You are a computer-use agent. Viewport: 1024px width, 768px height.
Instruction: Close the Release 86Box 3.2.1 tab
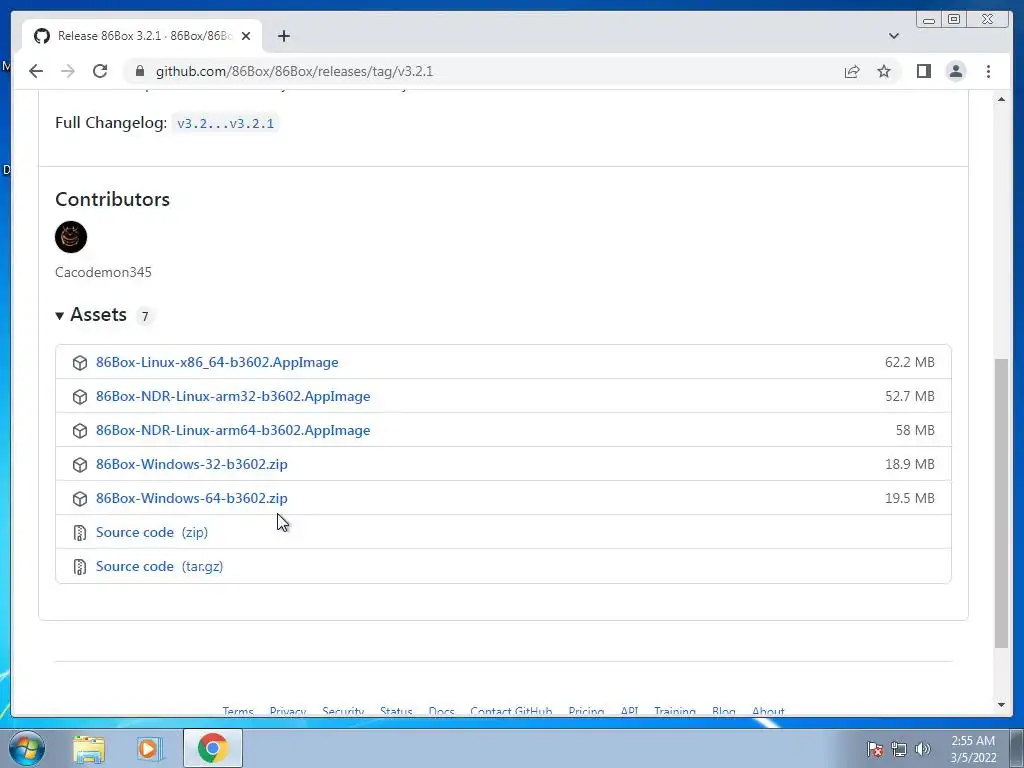pyautogui.click(x=246, y=36)
